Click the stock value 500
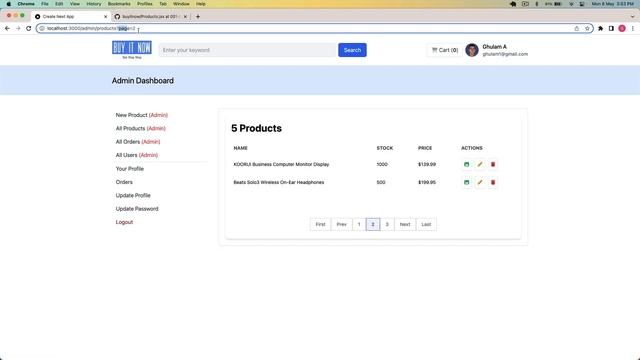 pos(381,182)
